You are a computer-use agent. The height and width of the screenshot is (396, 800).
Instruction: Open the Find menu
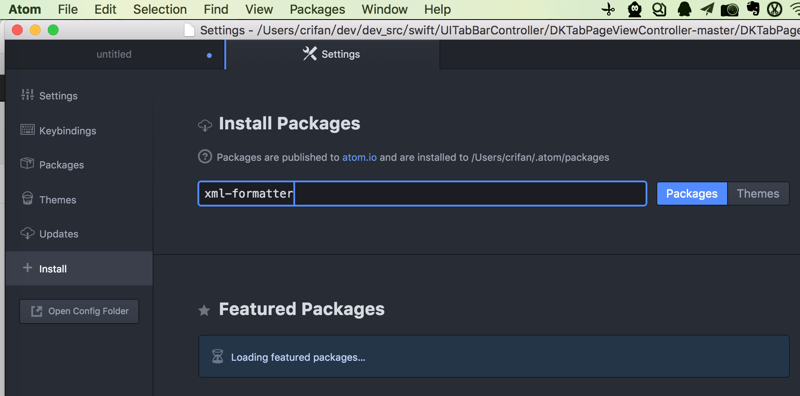click(x=216, y=9)
